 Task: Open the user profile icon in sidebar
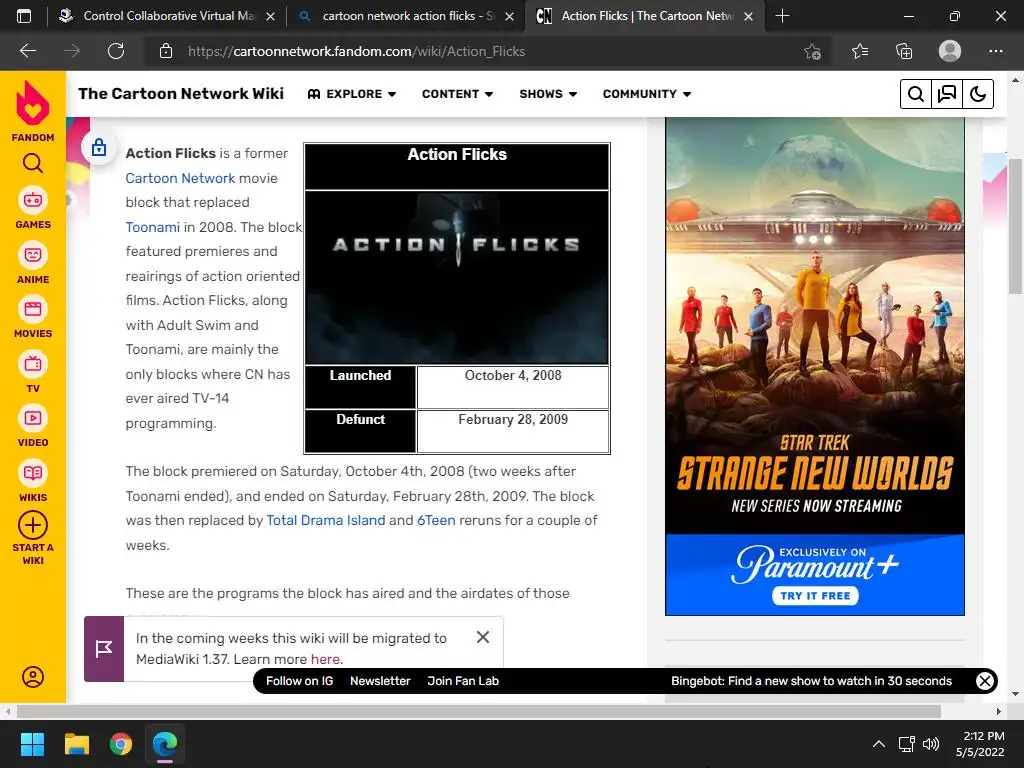tap(33, 677)
